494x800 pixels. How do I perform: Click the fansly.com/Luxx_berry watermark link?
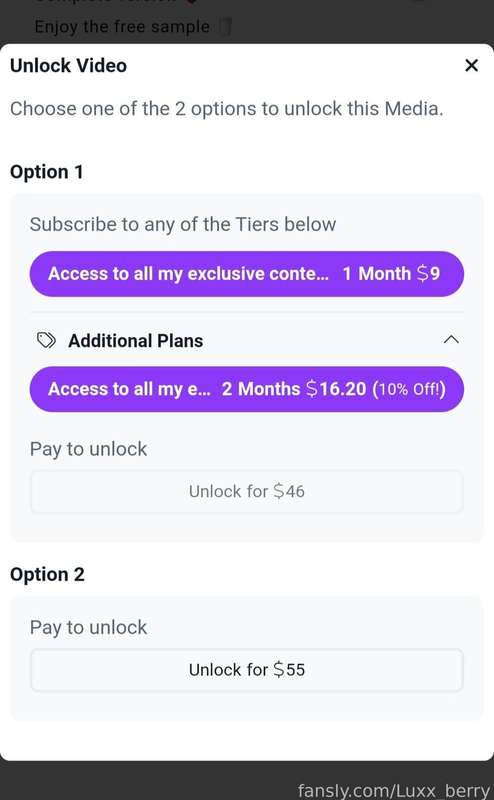point(393,790)
